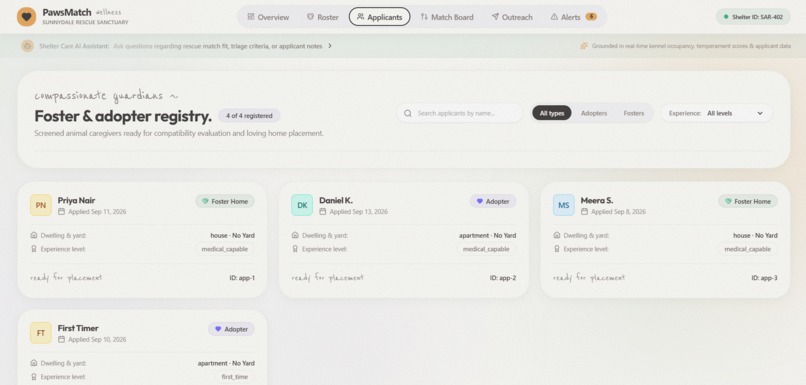Filter applicants by Fosters

tap(634, 113)
